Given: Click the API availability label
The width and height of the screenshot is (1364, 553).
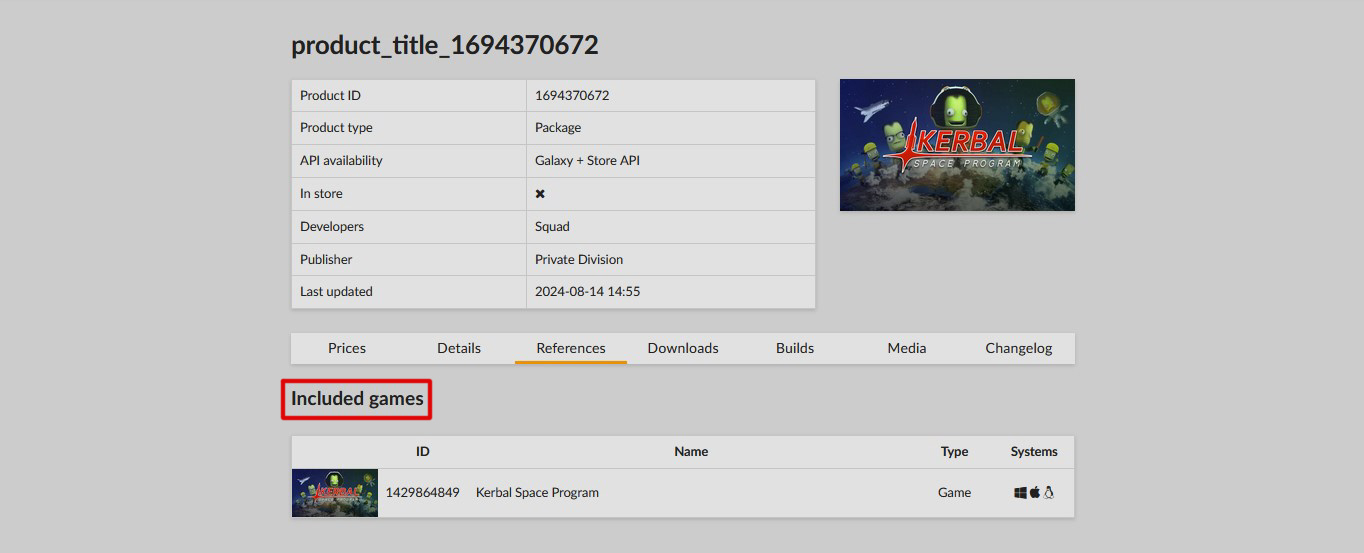Looking at the screenshot, I should tap(341, 160).
